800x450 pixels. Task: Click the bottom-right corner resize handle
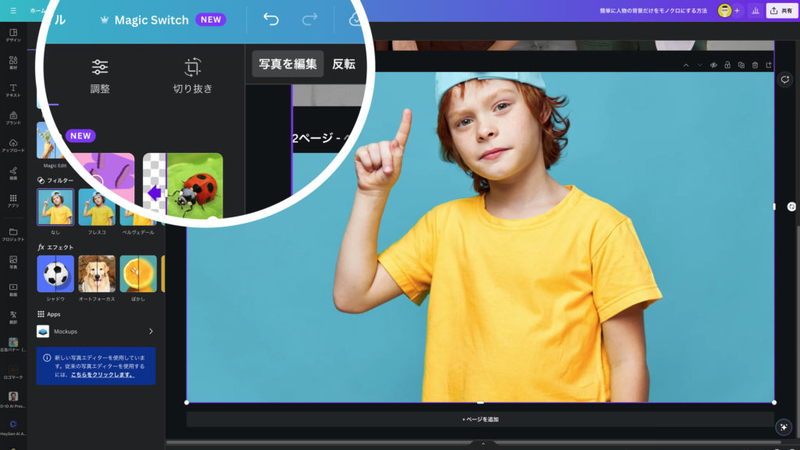coord(774,403)
